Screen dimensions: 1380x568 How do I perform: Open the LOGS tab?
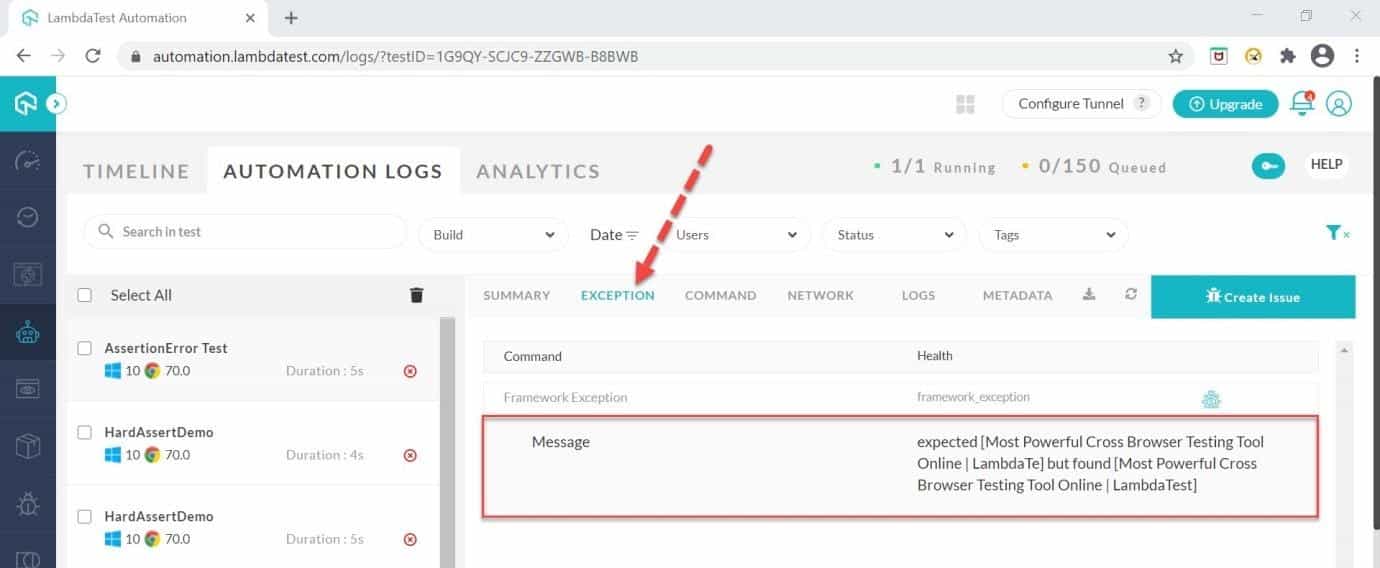(918, 295)
